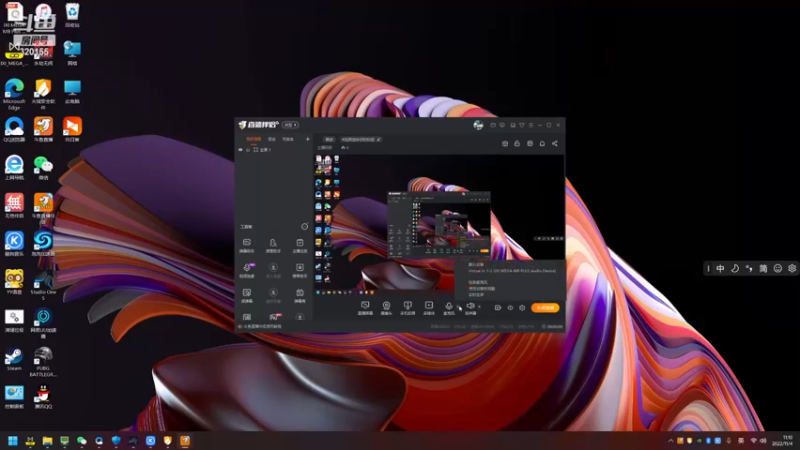The width and height of the screenshot is (800, 450).
Task: Open WeChat desktop shortcut
Action: pos(43,168)
